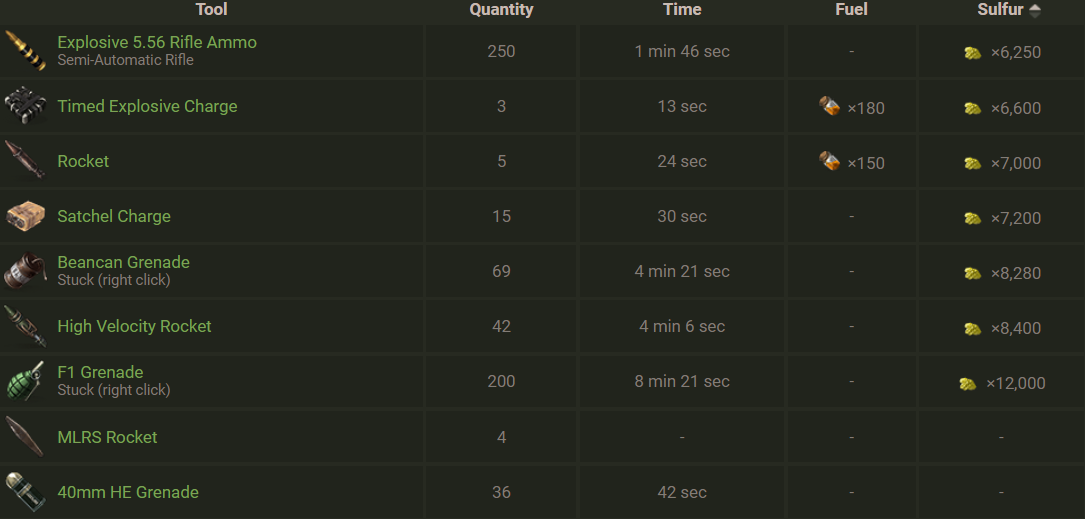The height and width of the screenshot is (519, 1085).
Task: Click the fuel icon for Timed Explosive Charge
Action: point(829,107)
